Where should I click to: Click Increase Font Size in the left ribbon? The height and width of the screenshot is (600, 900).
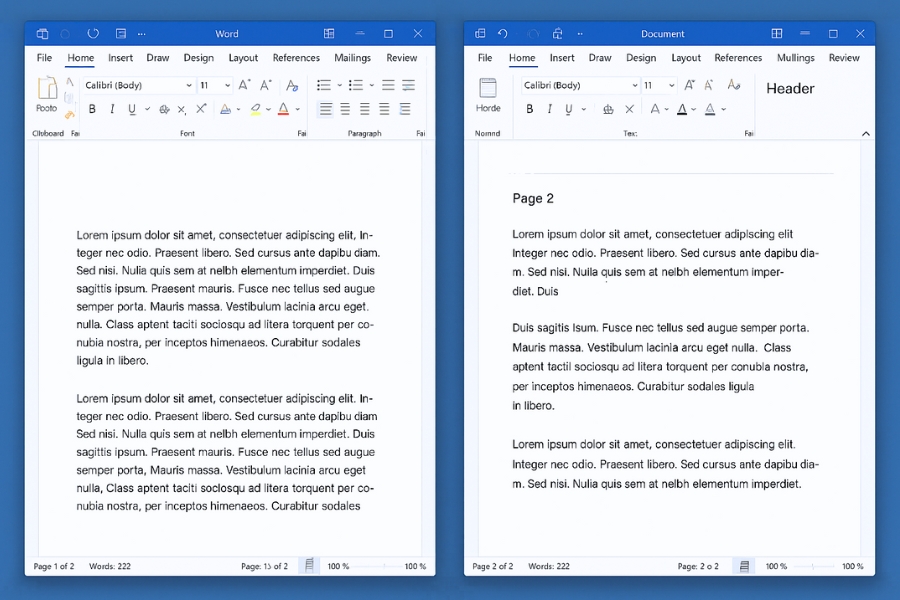tap(242, 86)
